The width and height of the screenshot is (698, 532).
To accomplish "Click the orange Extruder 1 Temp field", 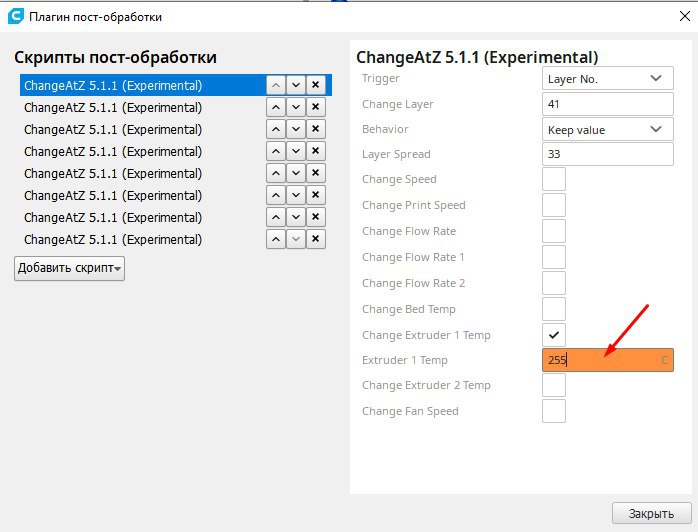I will (608, 360).
